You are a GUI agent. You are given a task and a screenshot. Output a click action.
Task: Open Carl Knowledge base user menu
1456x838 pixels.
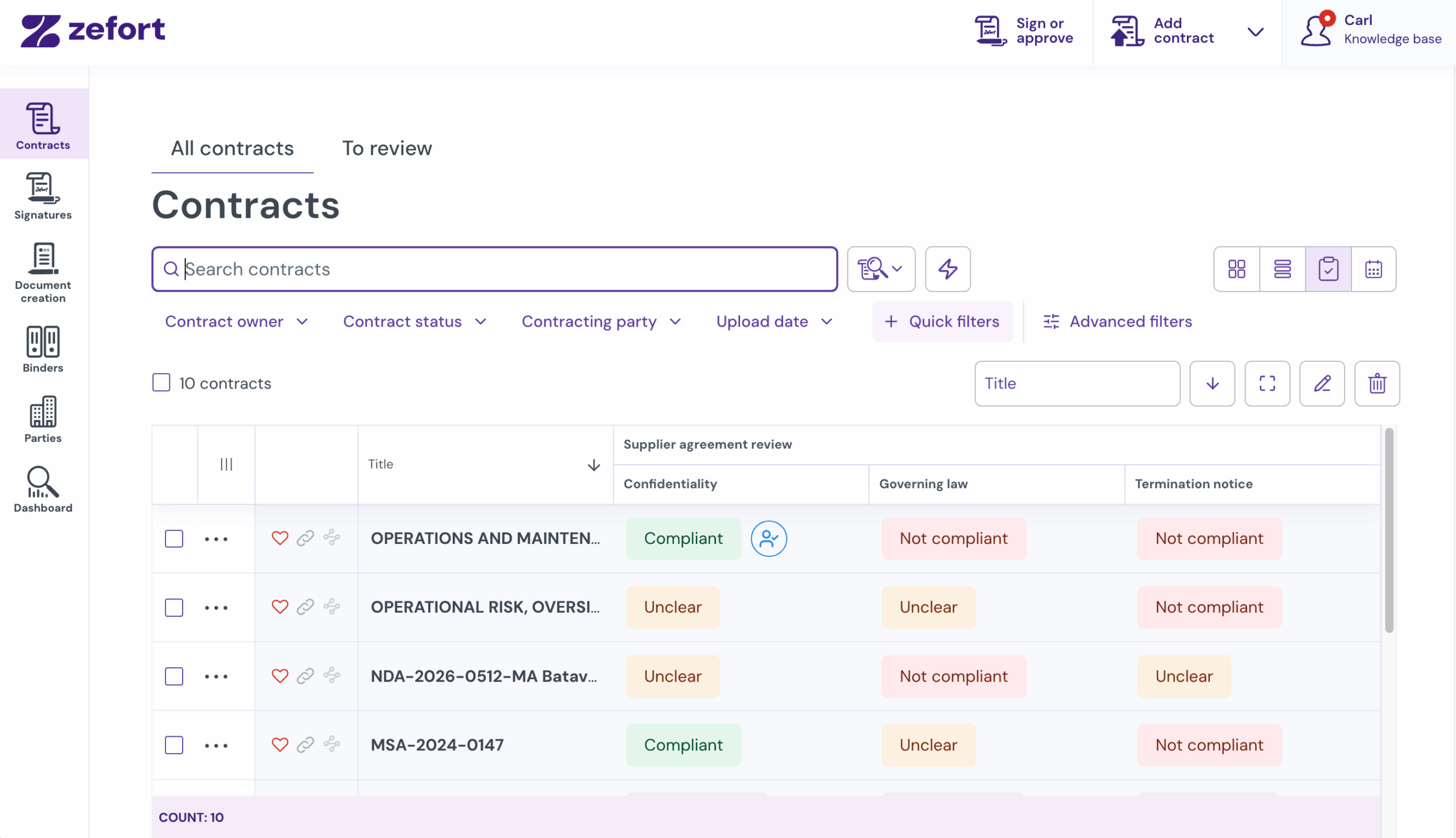click(x=1371, y=30)
